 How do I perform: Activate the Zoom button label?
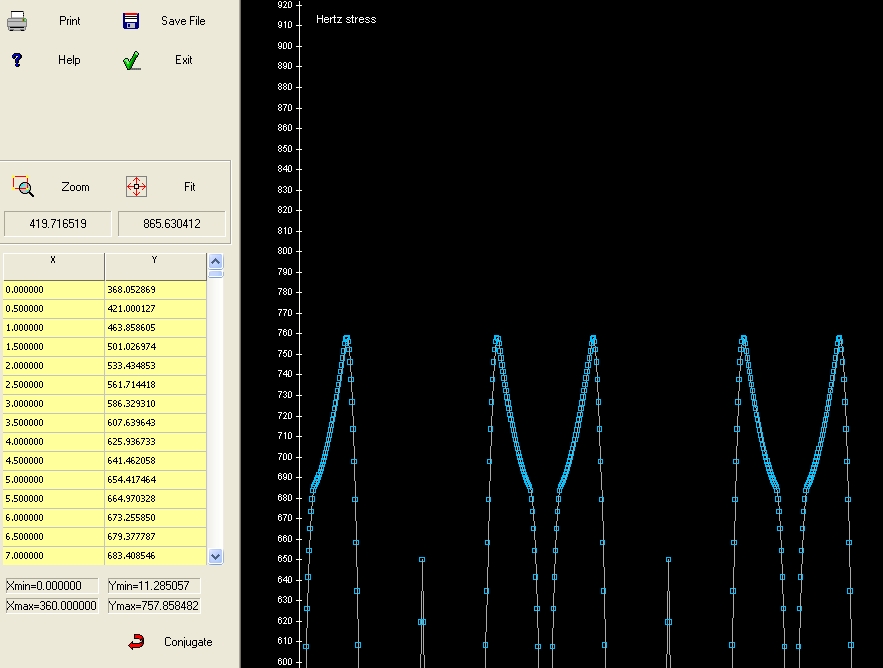(75, 187)
